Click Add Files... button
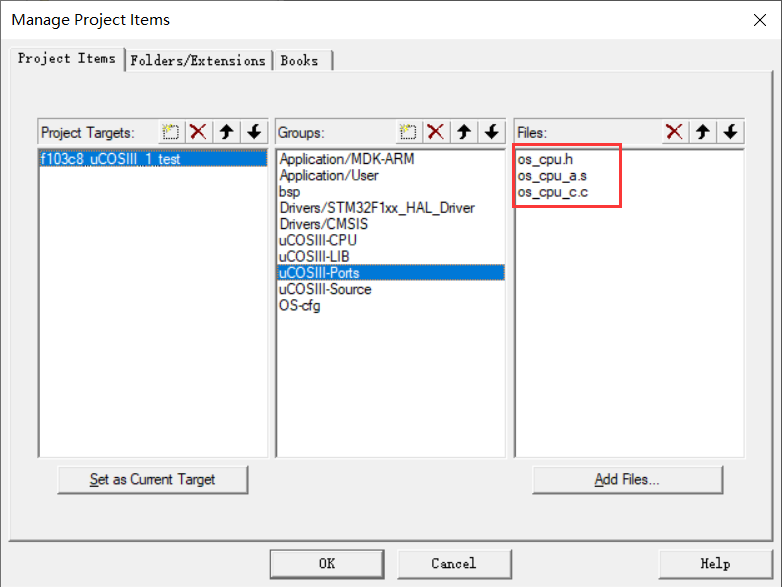Screen dimensions: 782x587 pyautogui.click(x=627, y=480)
